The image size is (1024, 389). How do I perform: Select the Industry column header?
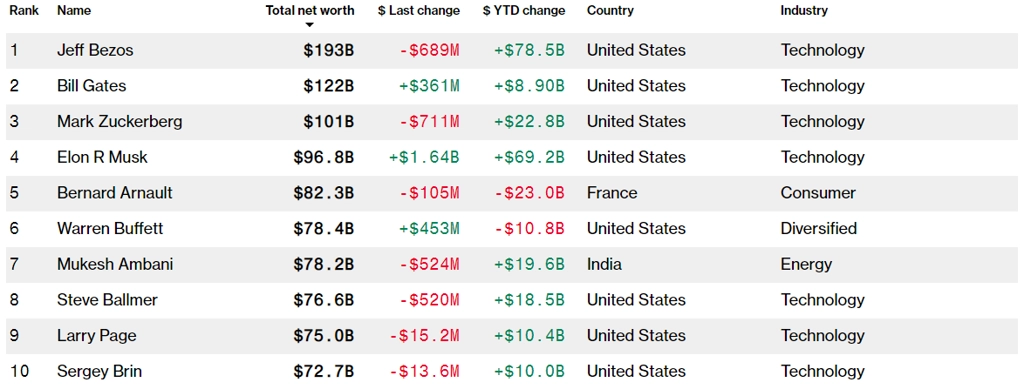pos(804,10)
